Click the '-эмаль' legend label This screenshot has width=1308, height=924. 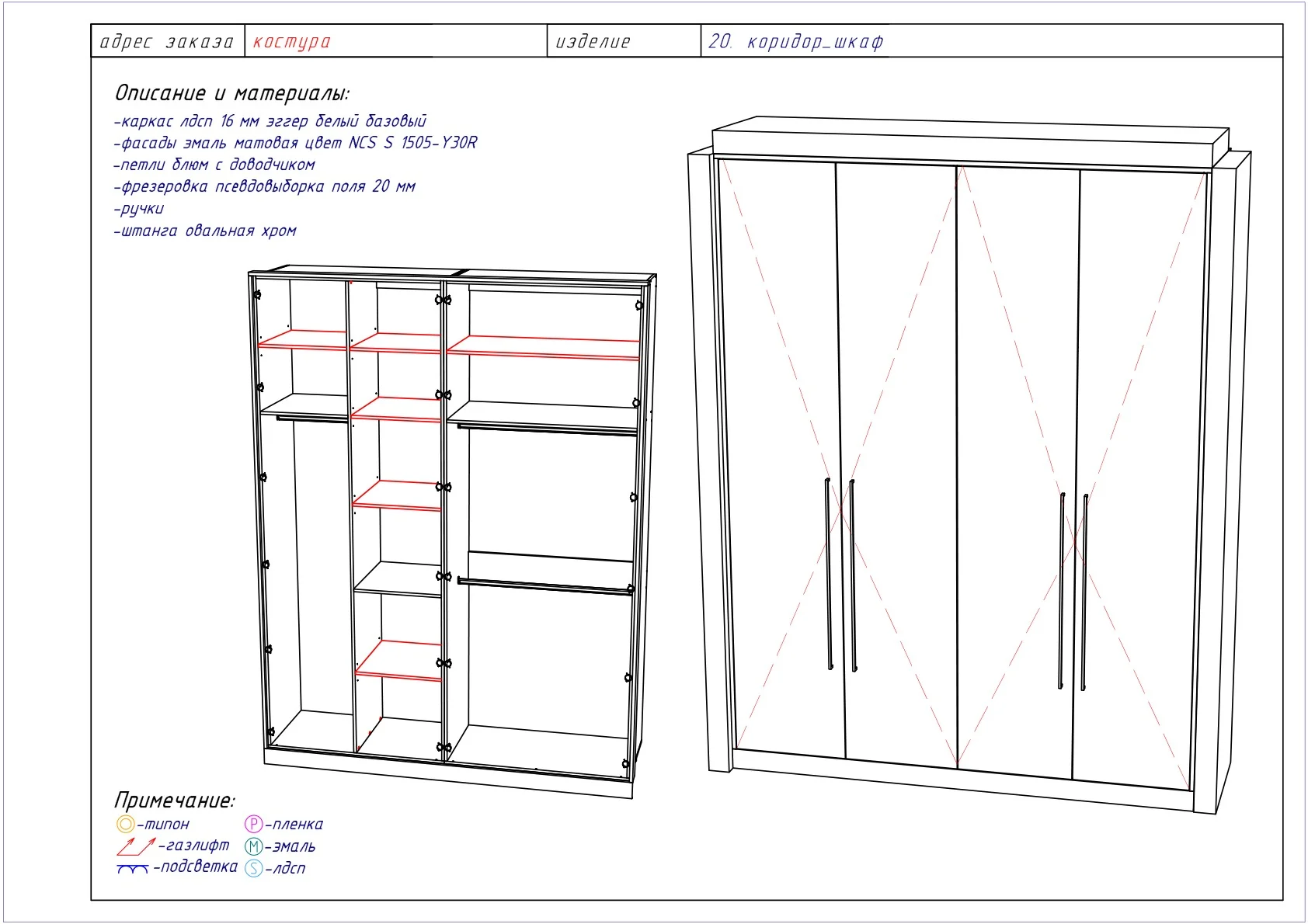(290, 846)
